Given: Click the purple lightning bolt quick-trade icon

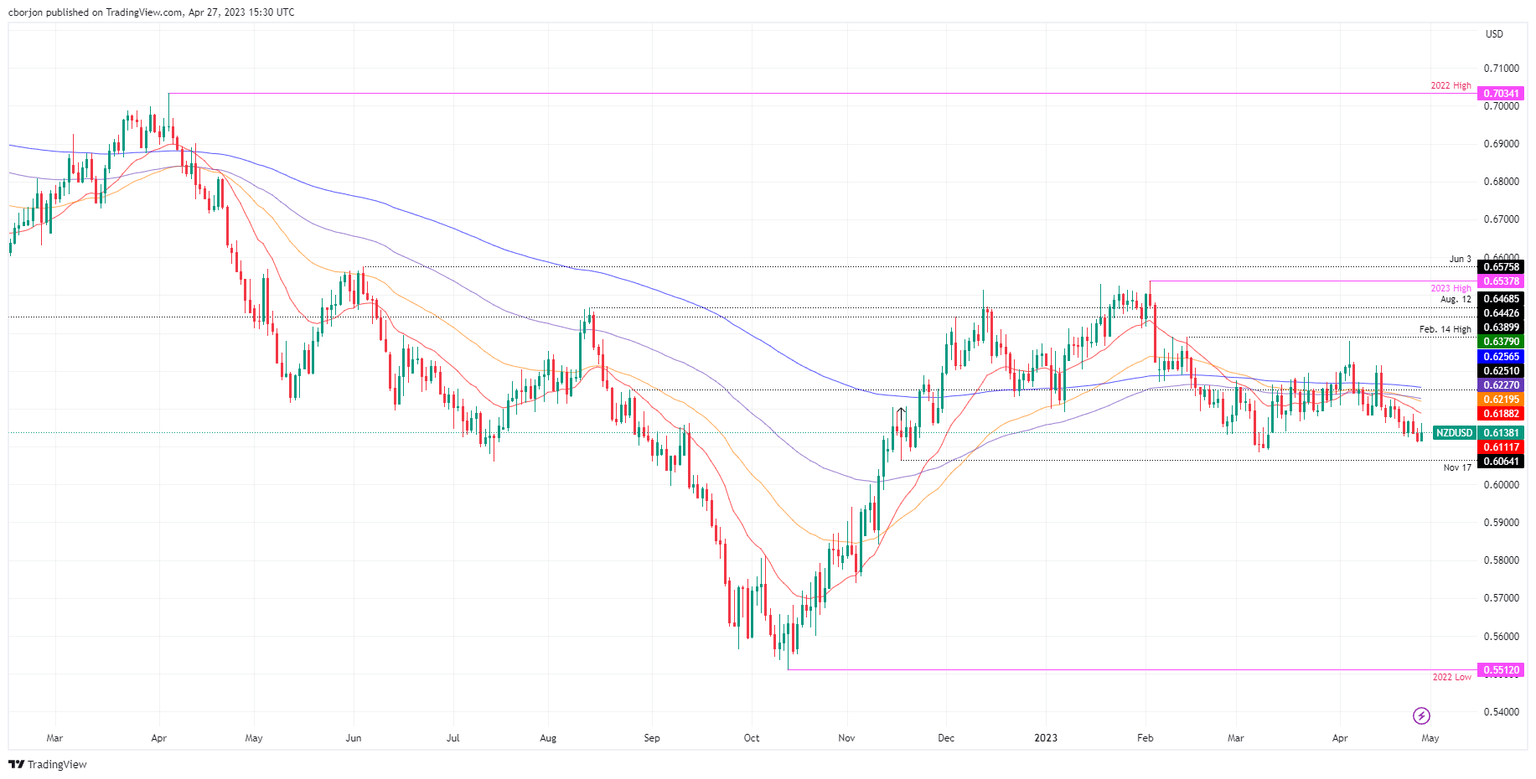Looking at the screenshot, I should point(1421,716).
